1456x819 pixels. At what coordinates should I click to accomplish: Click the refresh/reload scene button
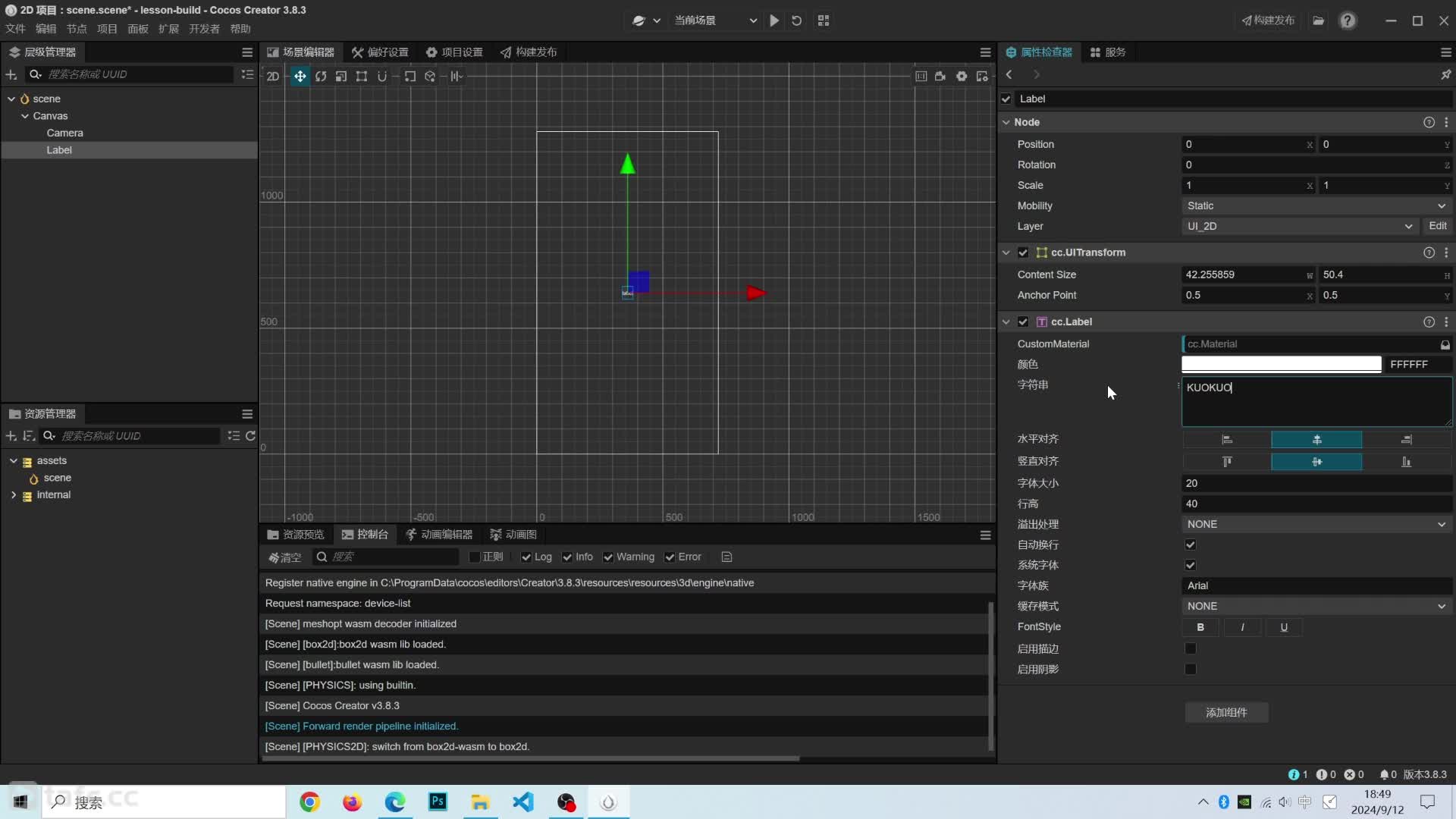tap(797, 20)
